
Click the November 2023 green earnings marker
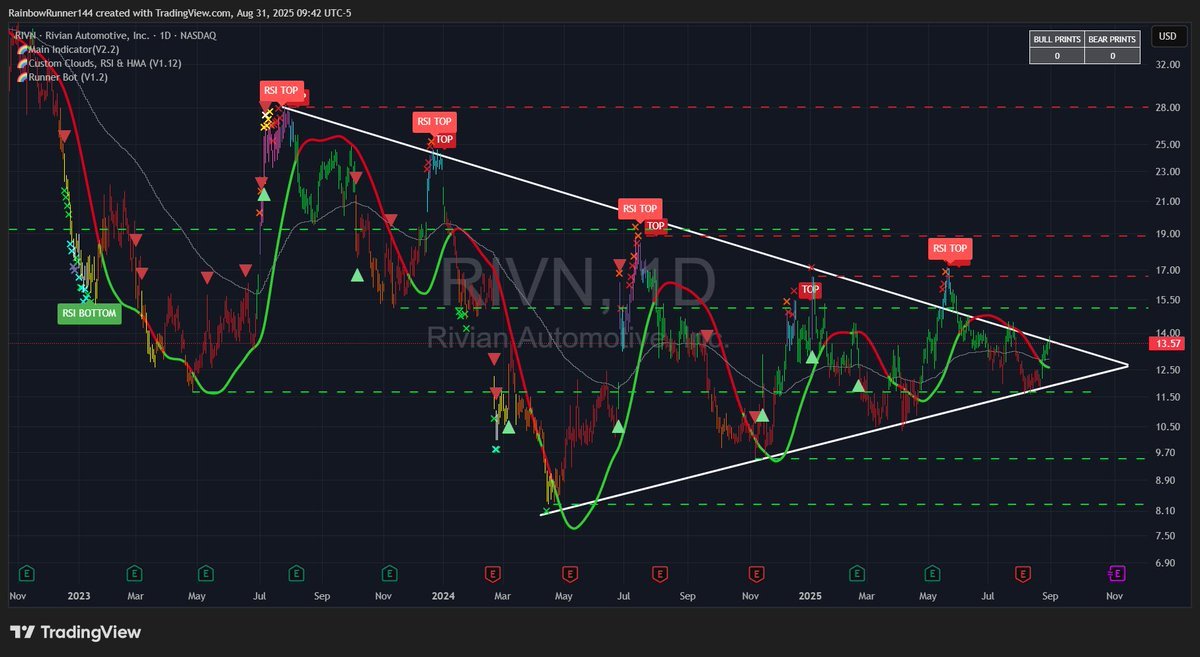tap(388, 574)
